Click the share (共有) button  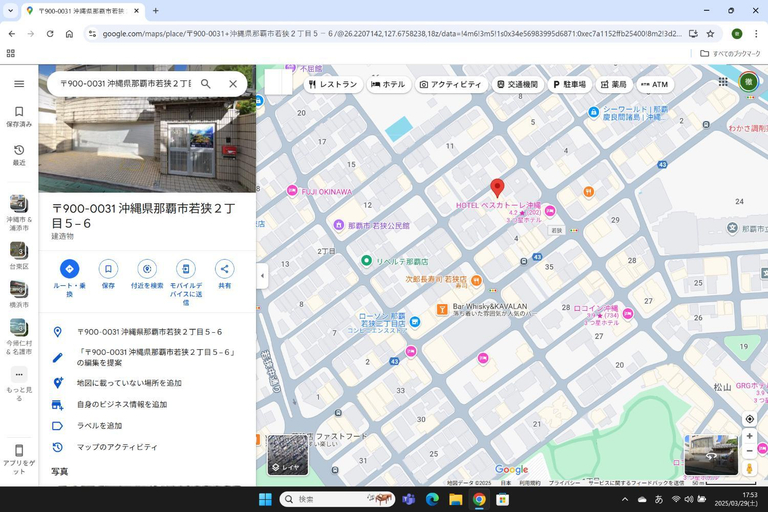click(224, 268)
